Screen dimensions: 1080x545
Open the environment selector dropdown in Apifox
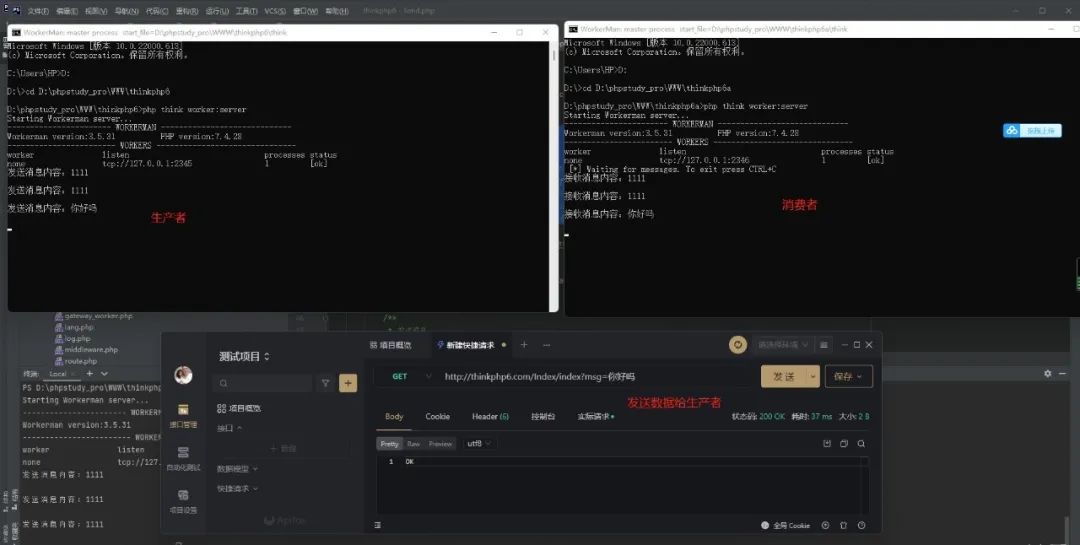[782, 345]
